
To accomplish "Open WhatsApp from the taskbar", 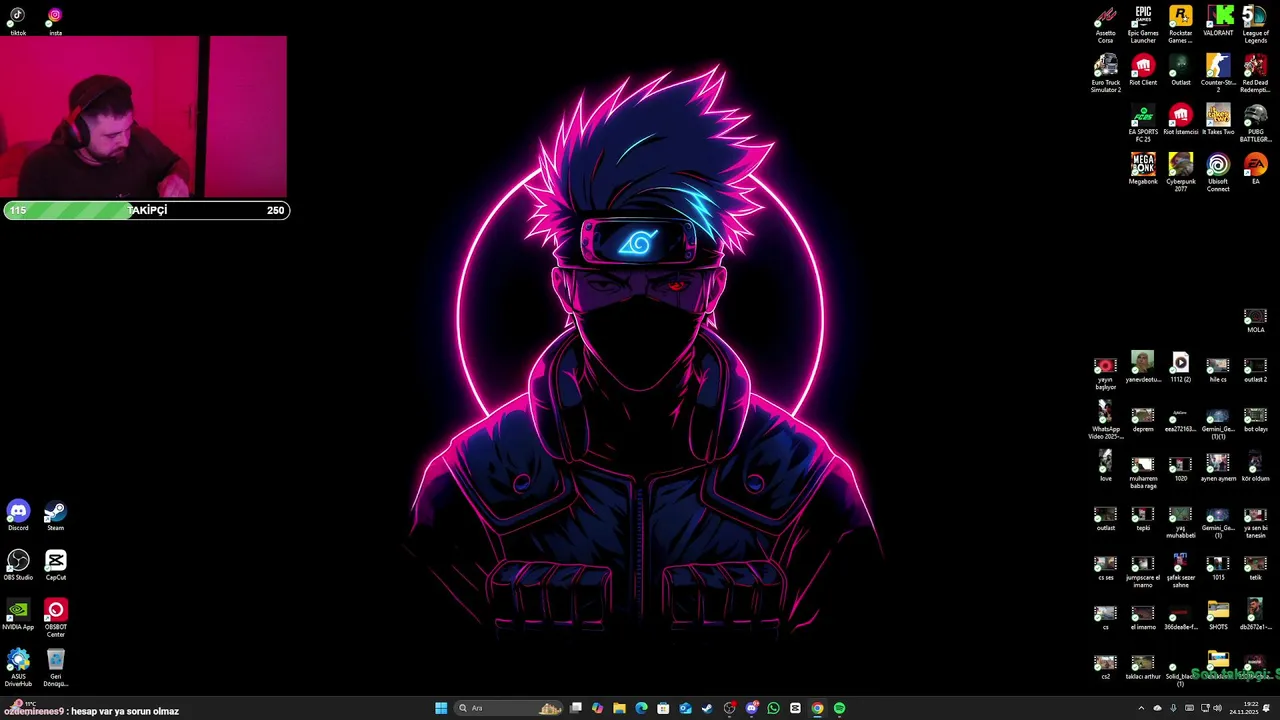I will coord(773,708).
